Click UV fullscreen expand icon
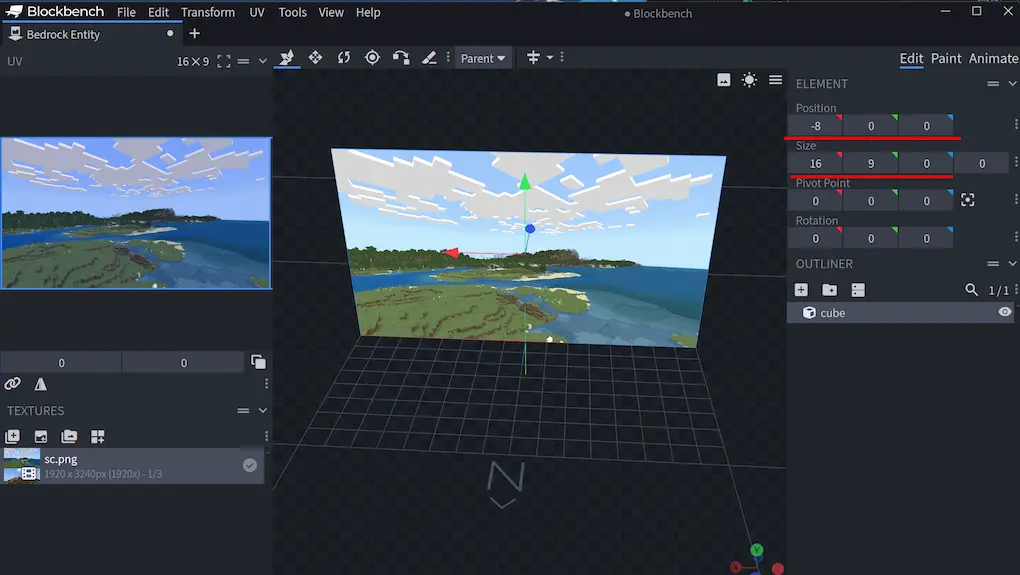The width and height of the screenshot is (1020, 575). (224, 61)
